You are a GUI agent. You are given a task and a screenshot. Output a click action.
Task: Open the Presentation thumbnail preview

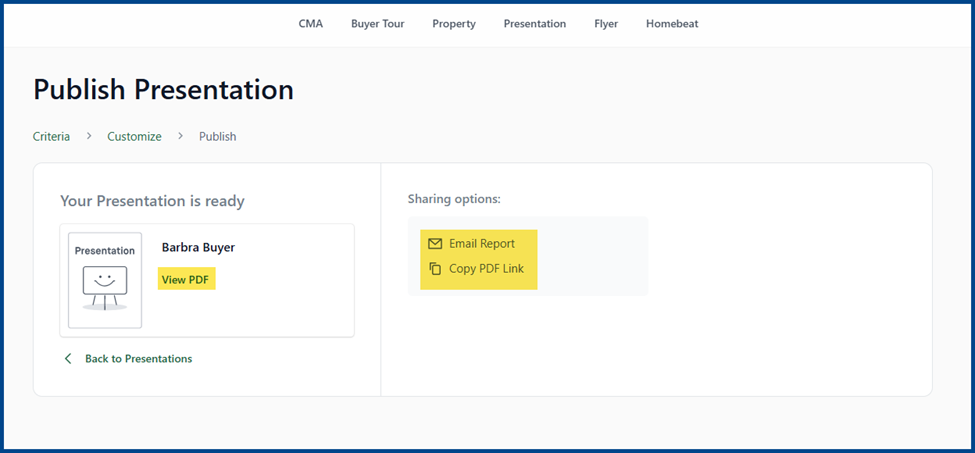pyautogui.click(x=104, y=280)
